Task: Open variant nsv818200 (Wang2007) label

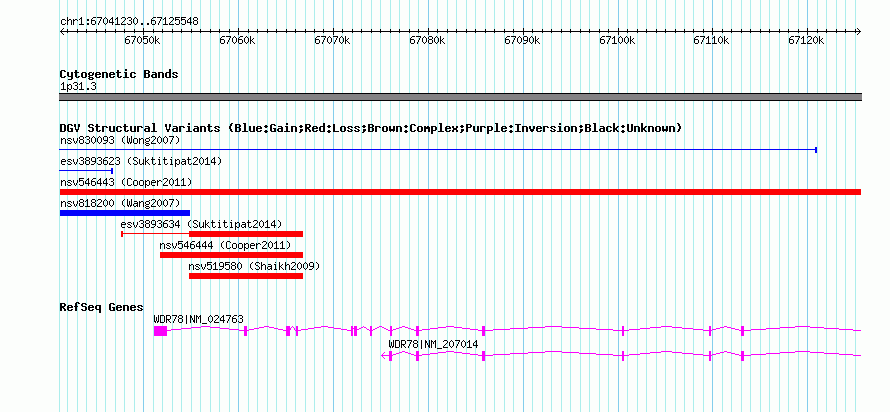Action: [x=120, y=203]
